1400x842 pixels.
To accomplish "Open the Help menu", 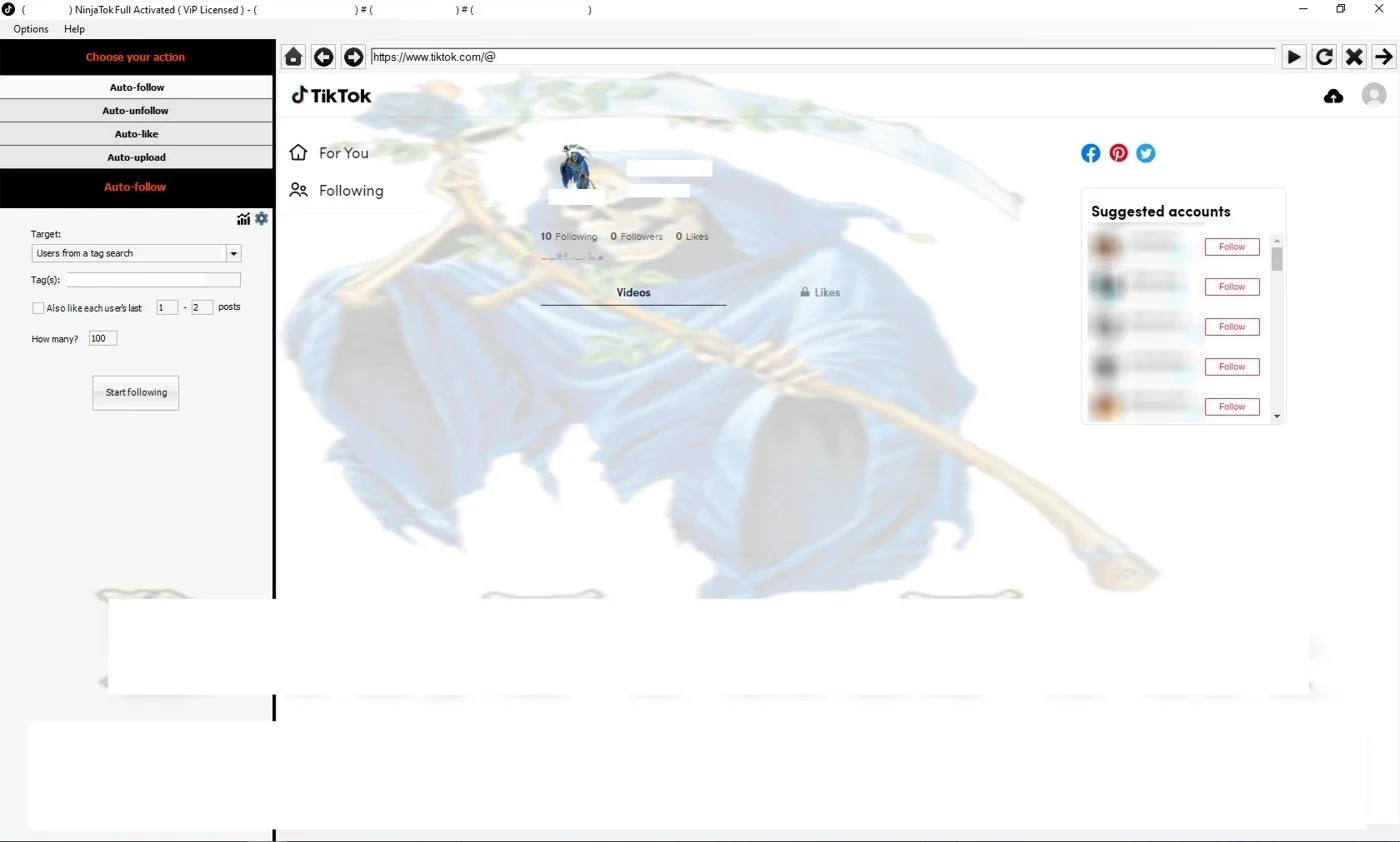I will click(x=74, y=29).
